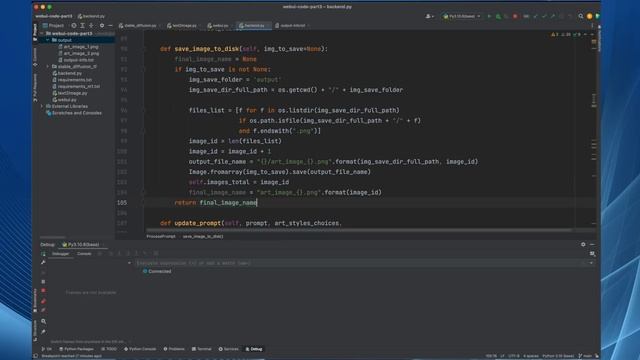Select art_image_1.png in project tree
Screen dimensions: 640x360
click(x=79, y=47)
